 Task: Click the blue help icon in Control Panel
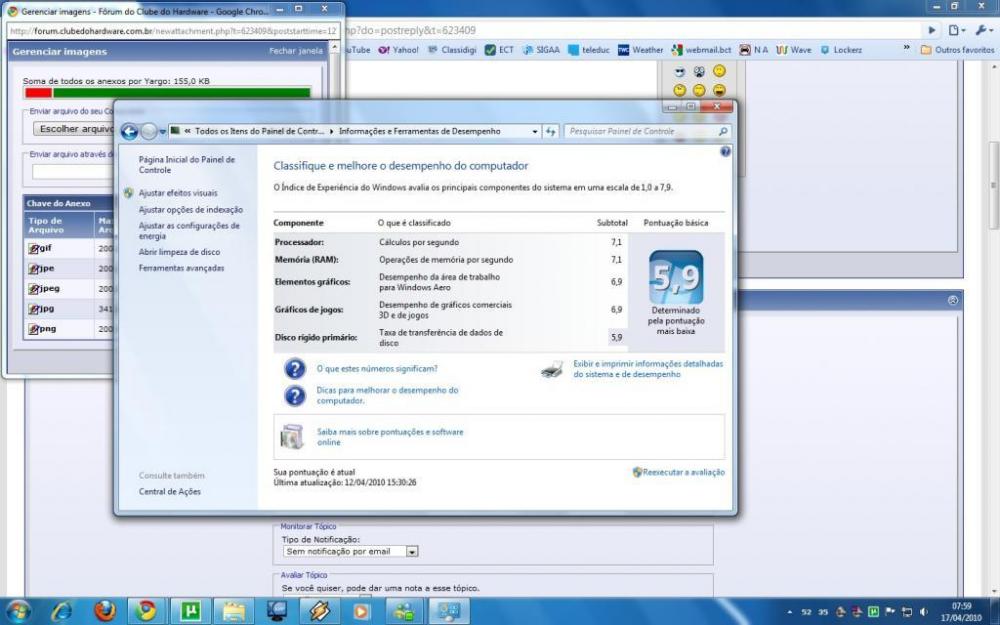click(725, 152)
